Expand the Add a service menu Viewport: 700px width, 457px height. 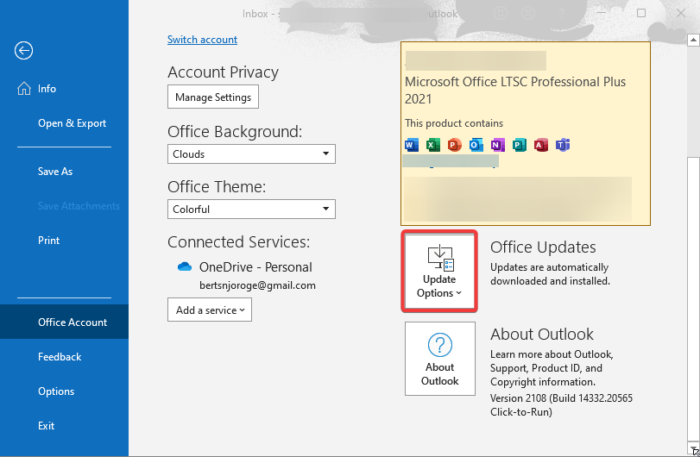coord(209,310)
